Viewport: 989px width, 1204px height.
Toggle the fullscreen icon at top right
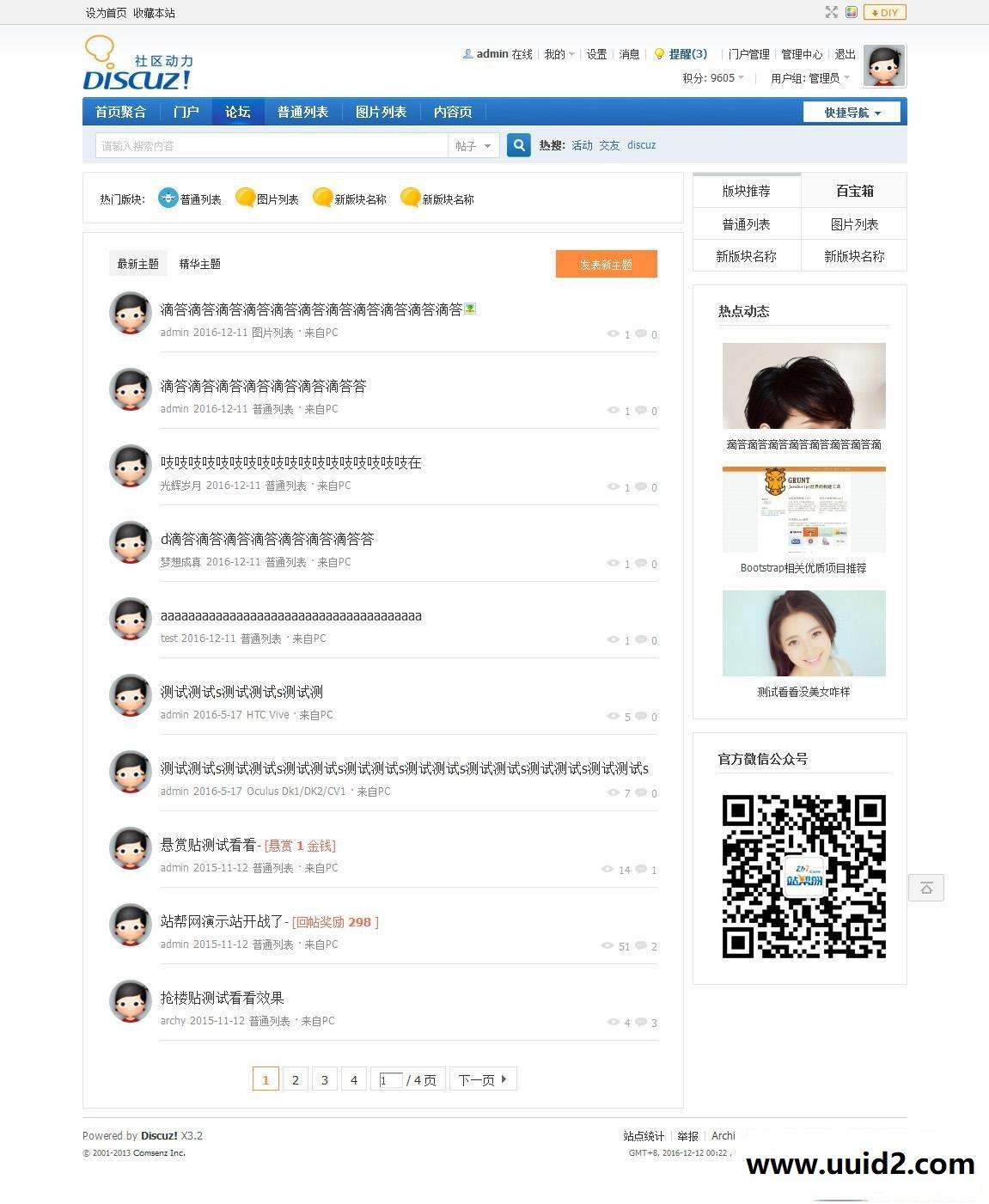[830, 12]
